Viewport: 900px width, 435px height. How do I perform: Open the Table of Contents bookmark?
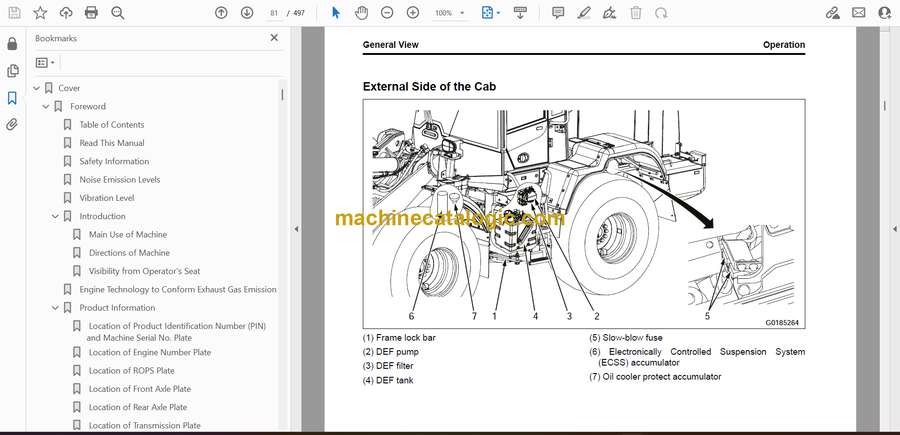click(x=111, y=125)
